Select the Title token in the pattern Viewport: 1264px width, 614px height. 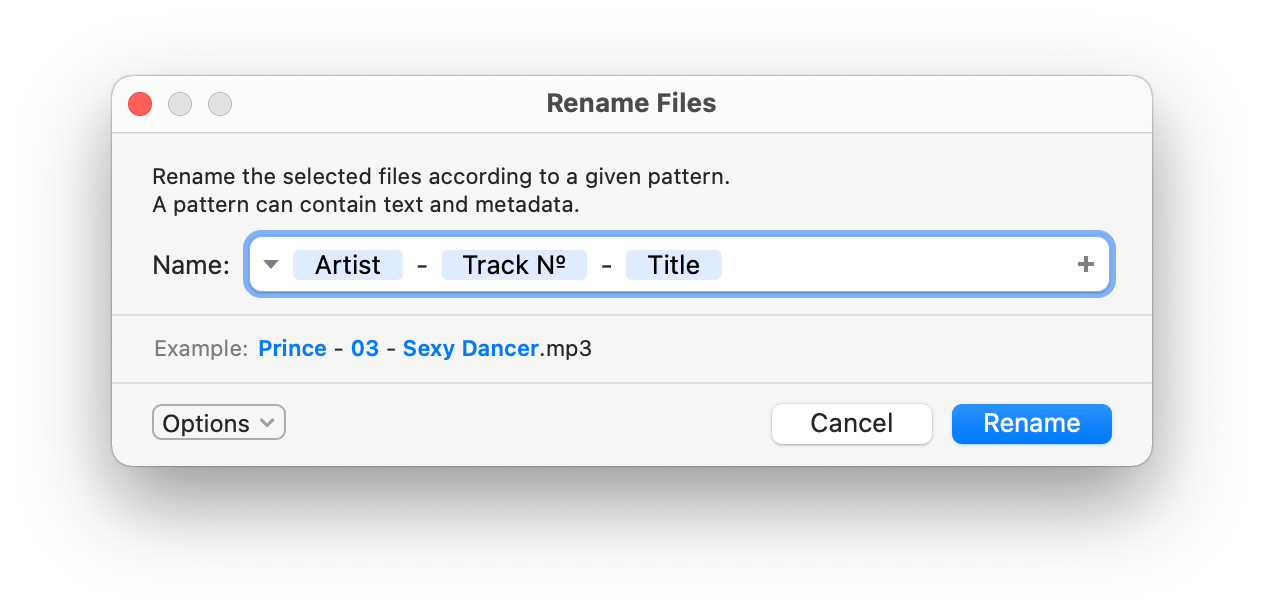pyautogui.click(x=674, y=265)
